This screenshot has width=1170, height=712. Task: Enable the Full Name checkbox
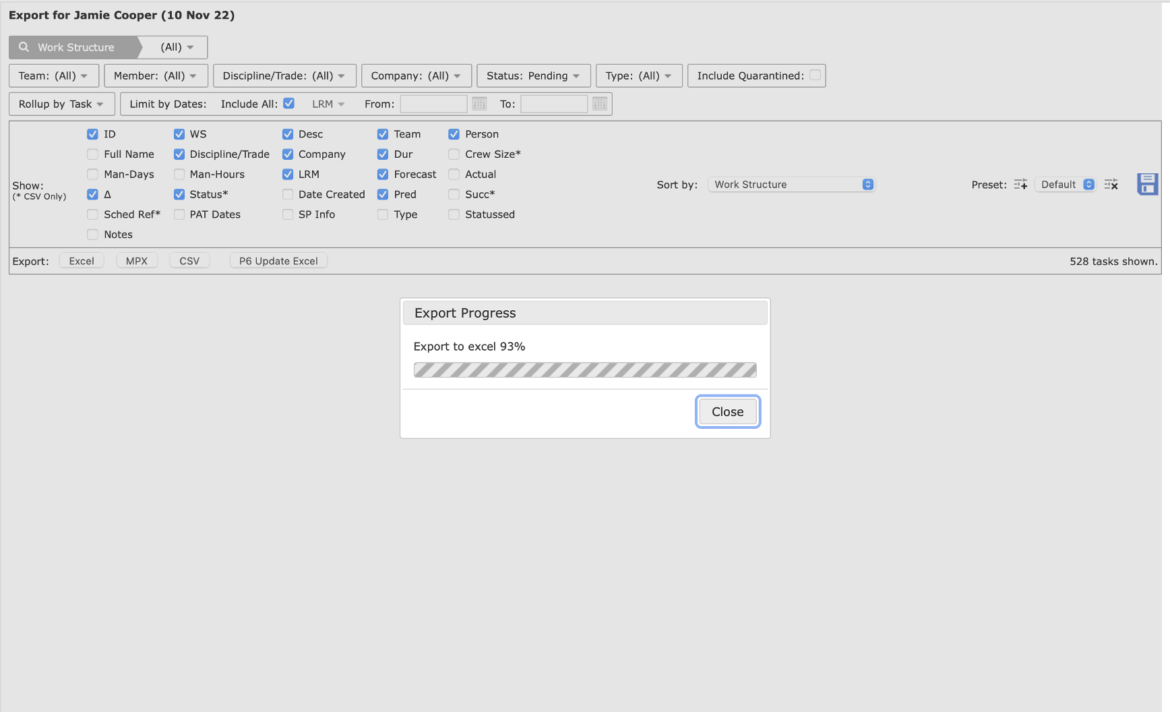(93, 154)
